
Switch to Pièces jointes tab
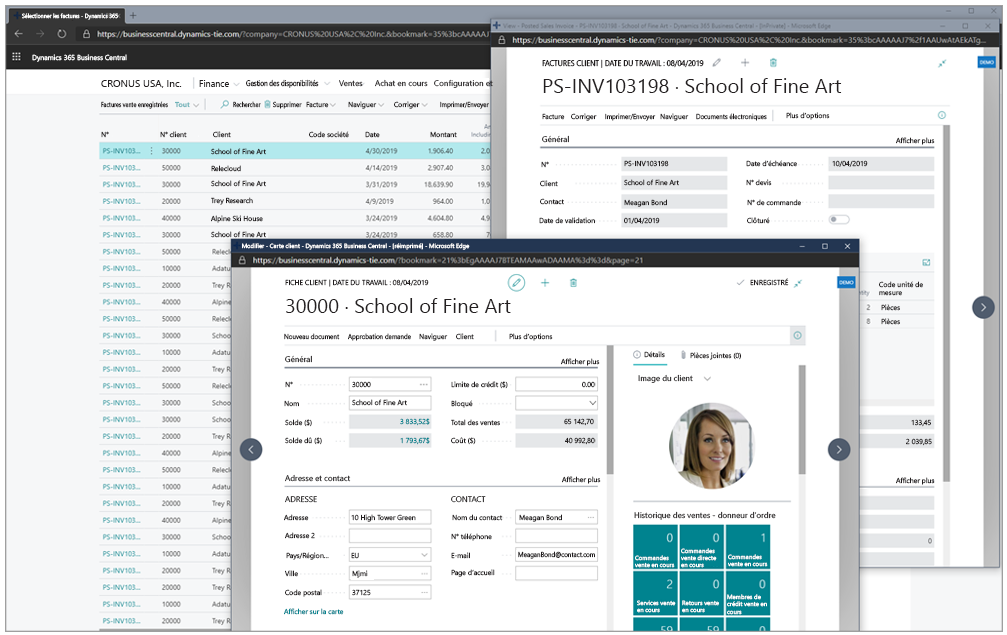pyautogui.click(x=711, y=355)
